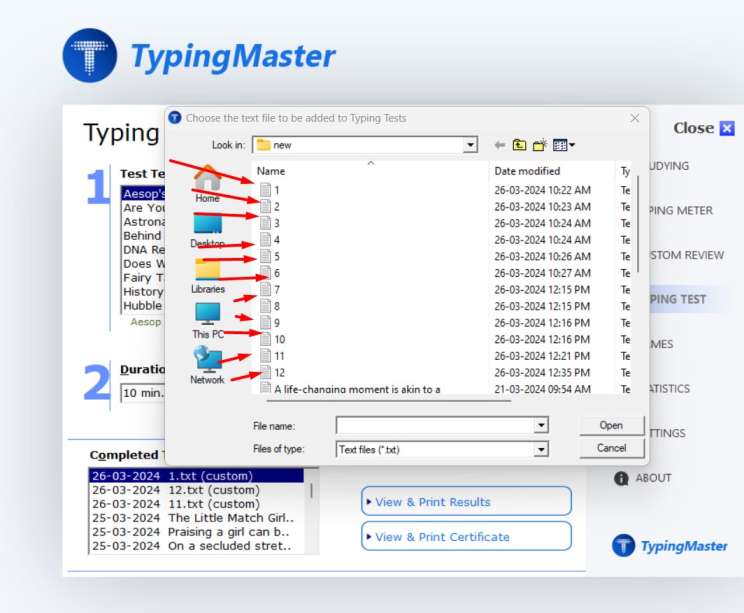Select file icon for file 3
The width and height of the screenshot is (744, 613).
tap(266, 223)
